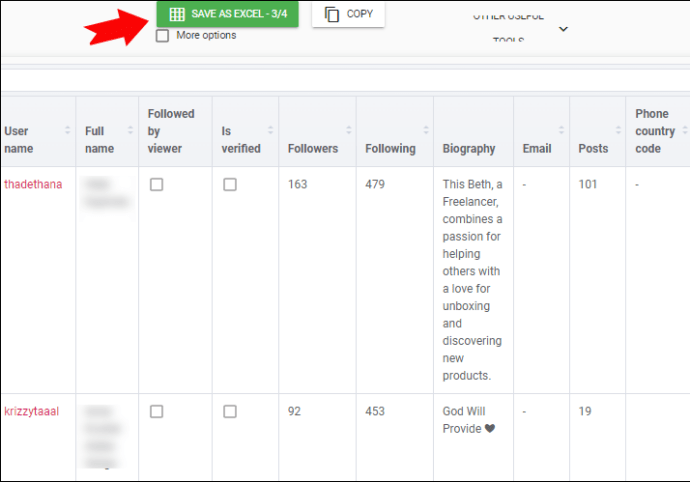
Task: Click the Biography column header
Action: point(469,149)
